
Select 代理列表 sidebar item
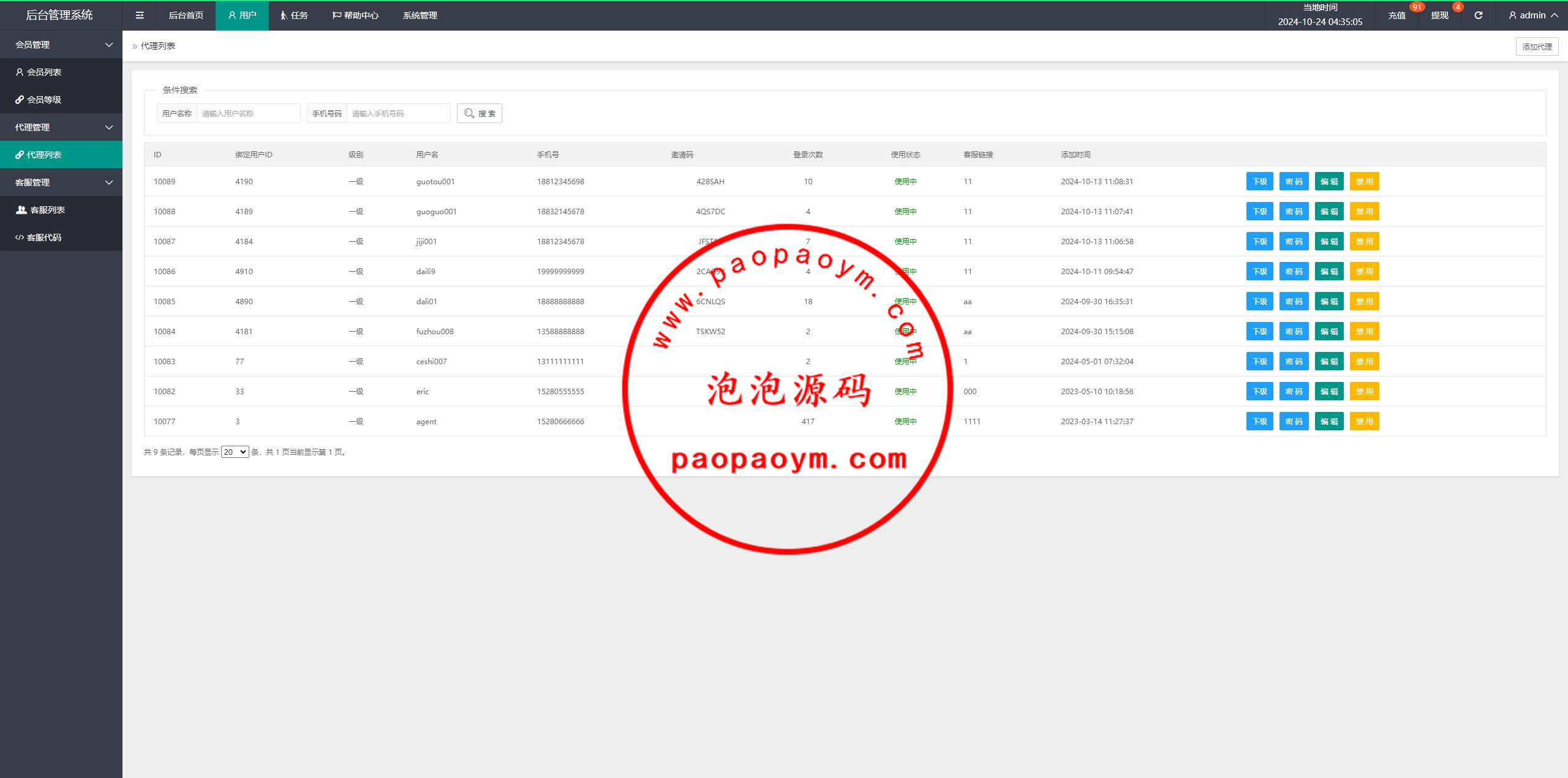(x=44, y=155)
